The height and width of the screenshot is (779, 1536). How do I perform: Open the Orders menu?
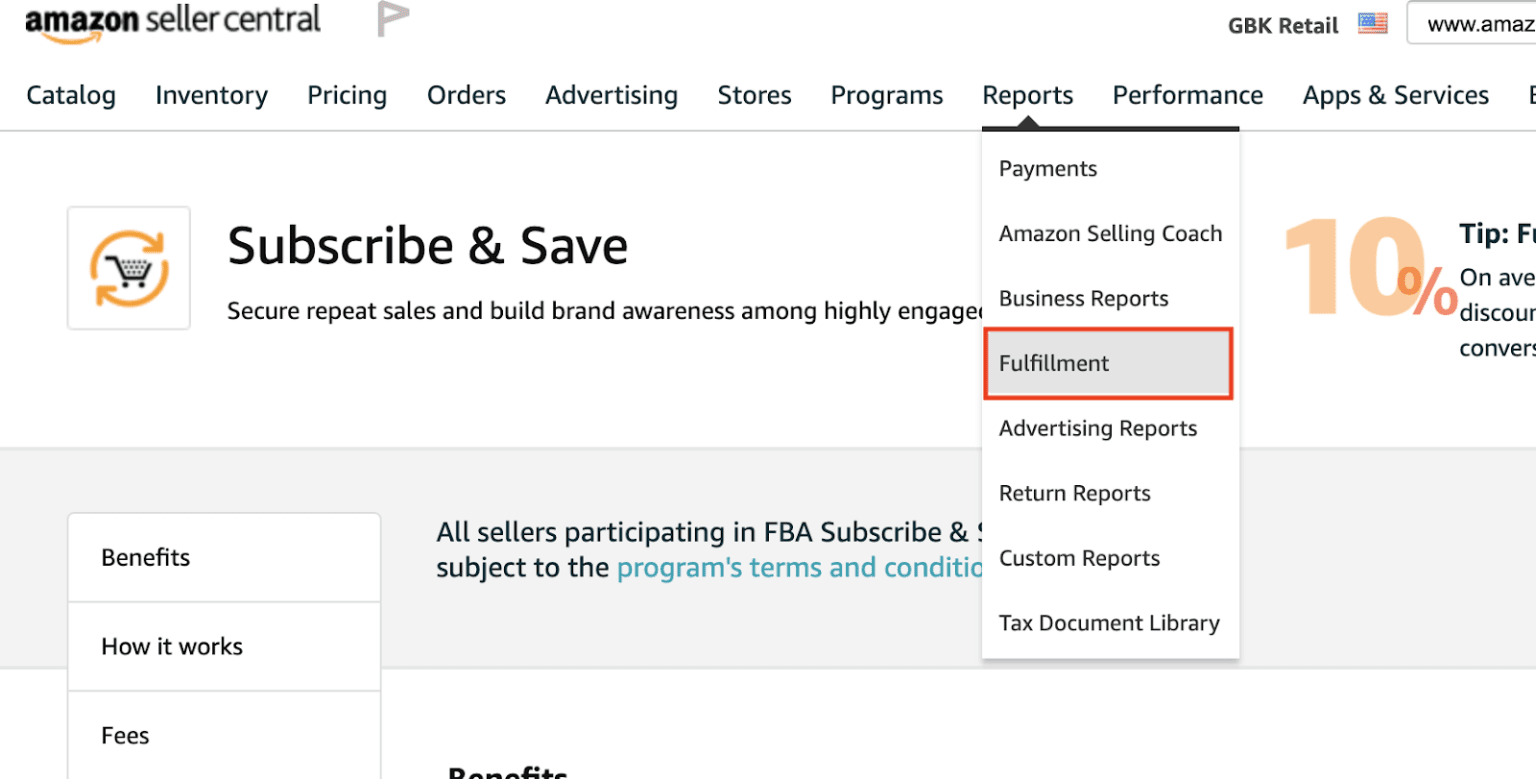tap(466, 95)
